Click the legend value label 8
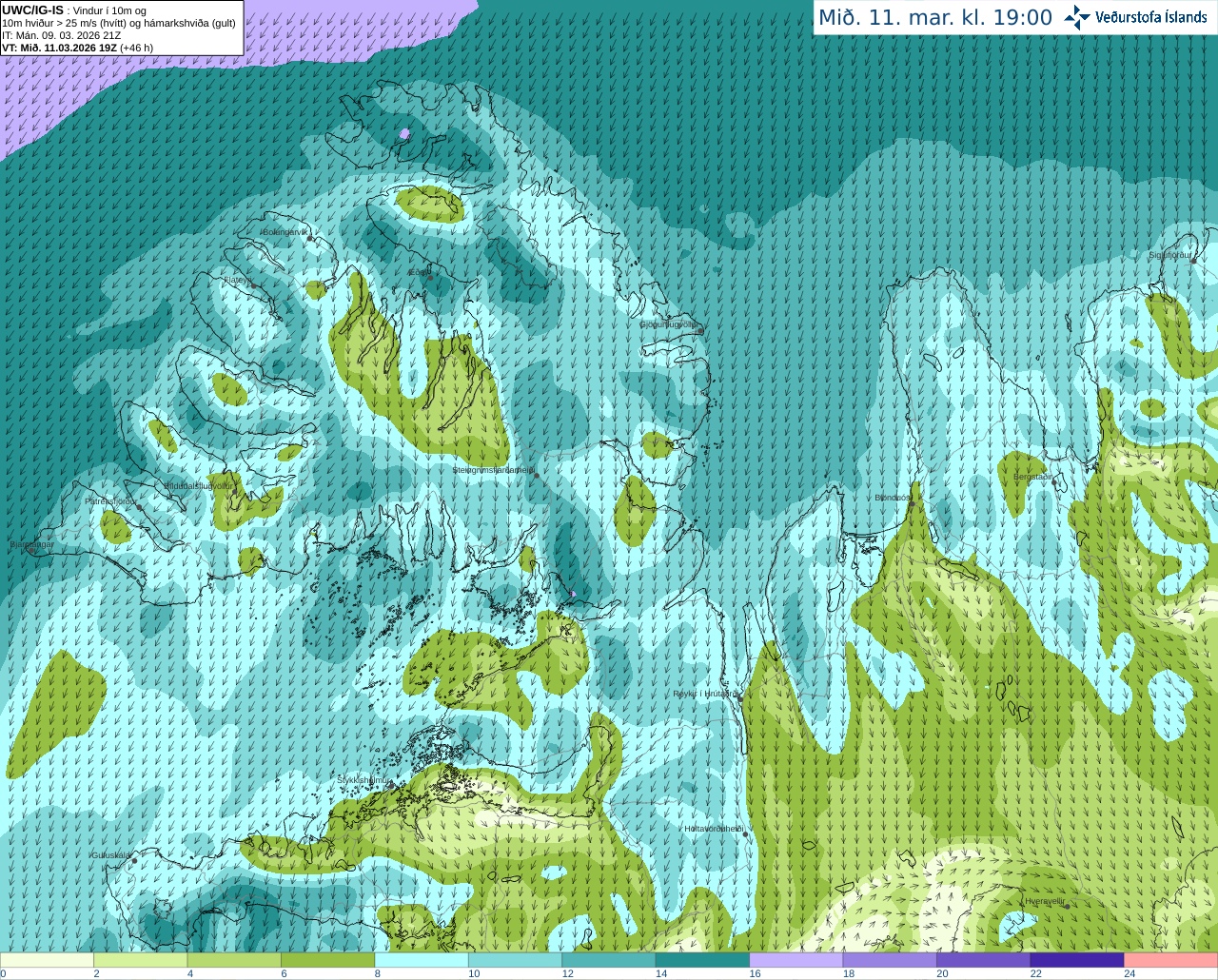The height and width of the screenshot is (980, 1218). click(x=378, y=973)
